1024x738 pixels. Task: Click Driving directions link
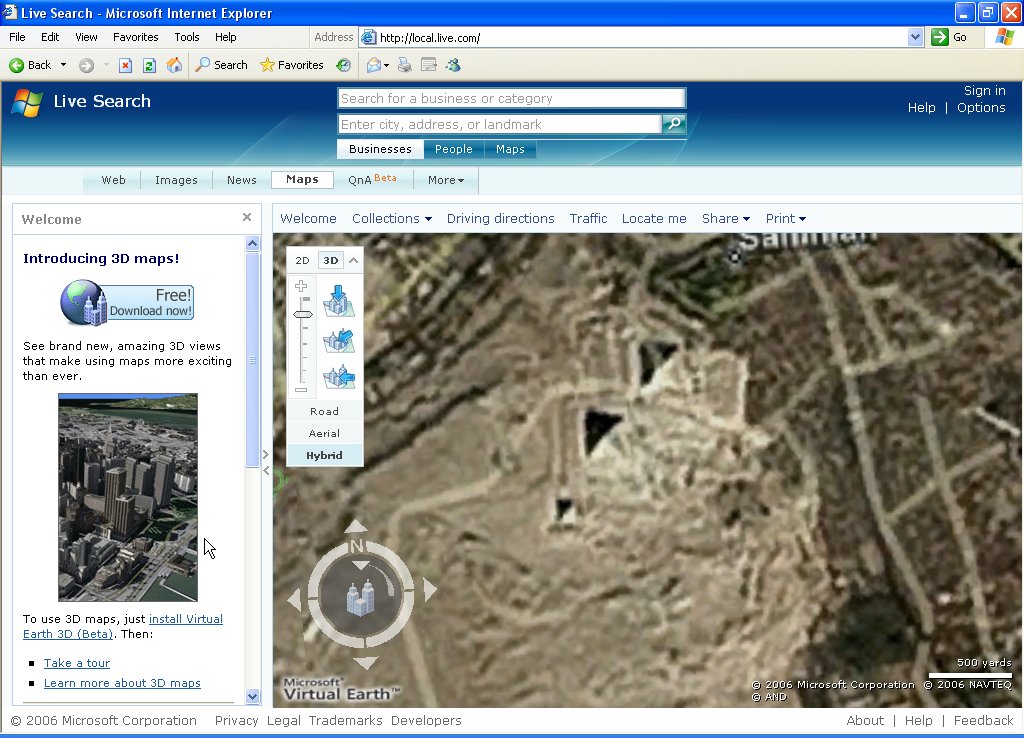500,219
